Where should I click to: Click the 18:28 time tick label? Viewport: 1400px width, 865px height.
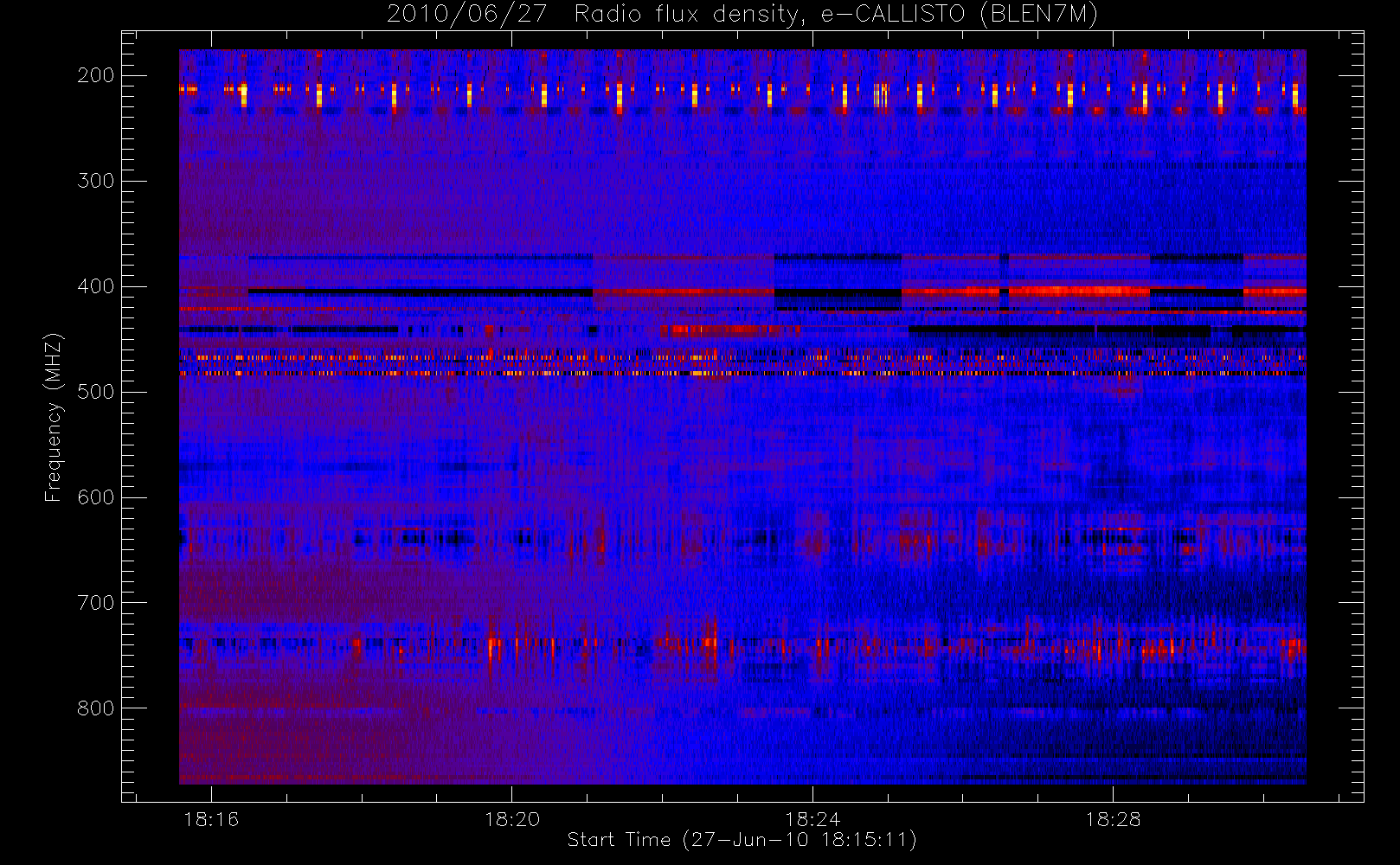click(x=1114, y=819)
